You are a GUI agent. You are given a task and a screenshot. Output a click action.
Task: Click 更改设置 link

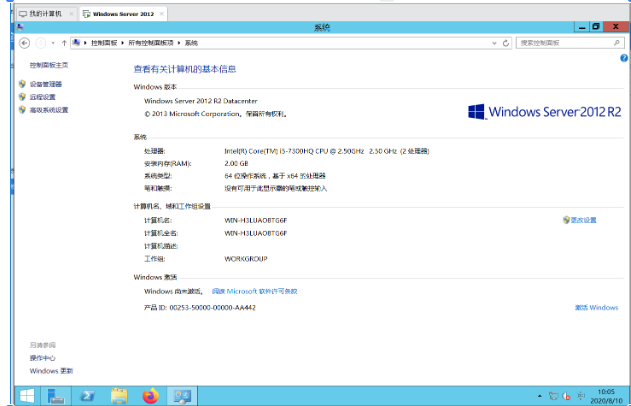click(583, 220)
